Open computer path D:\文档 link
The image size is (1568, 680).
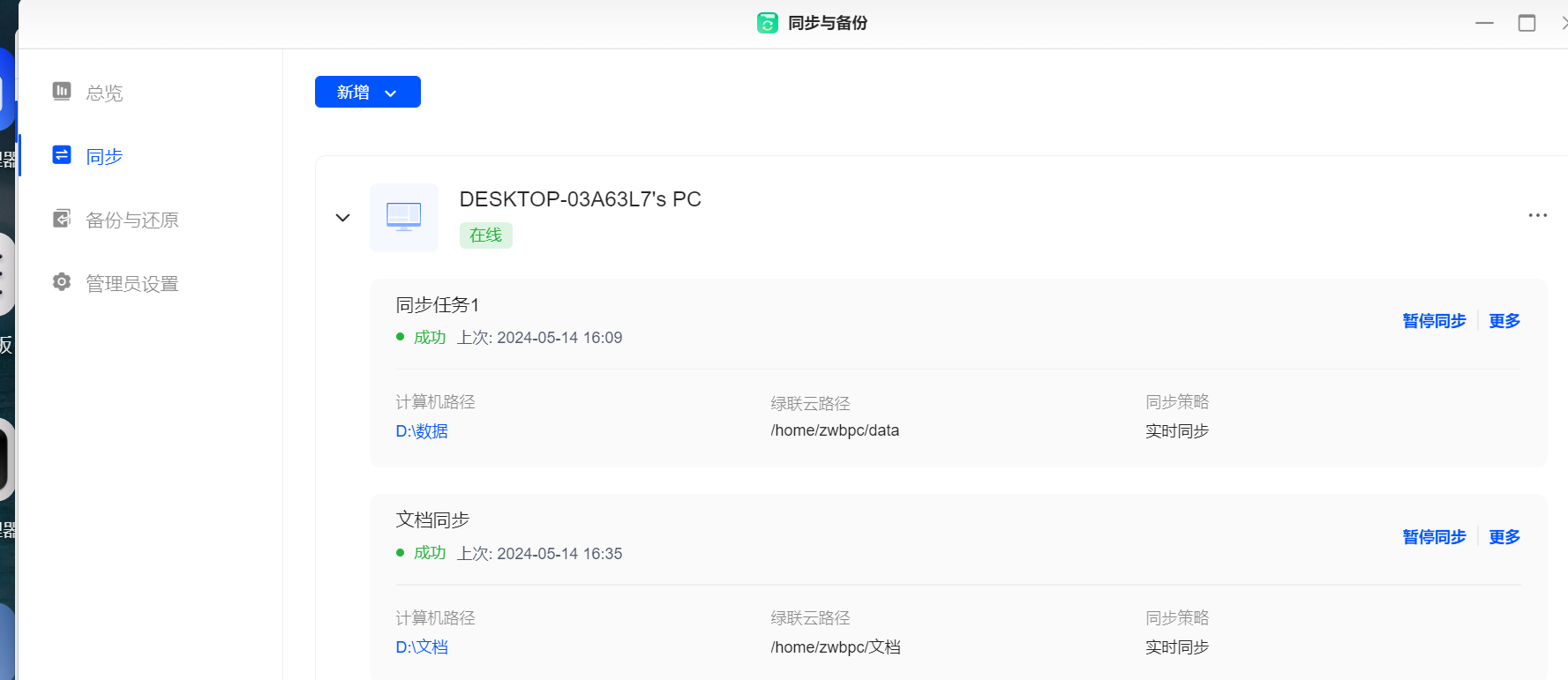(422, 647)
